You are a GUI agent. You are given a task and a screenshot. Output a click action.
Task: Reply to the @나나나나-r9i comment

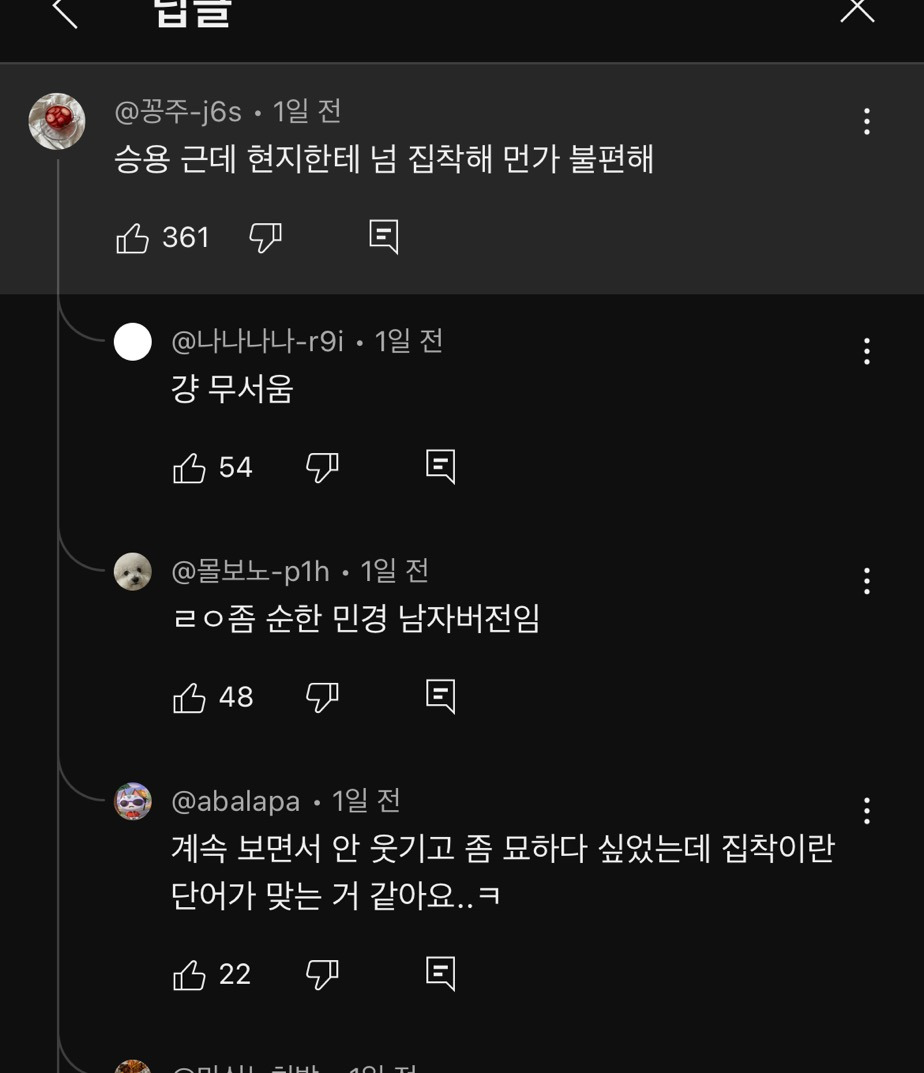(440, 465)
